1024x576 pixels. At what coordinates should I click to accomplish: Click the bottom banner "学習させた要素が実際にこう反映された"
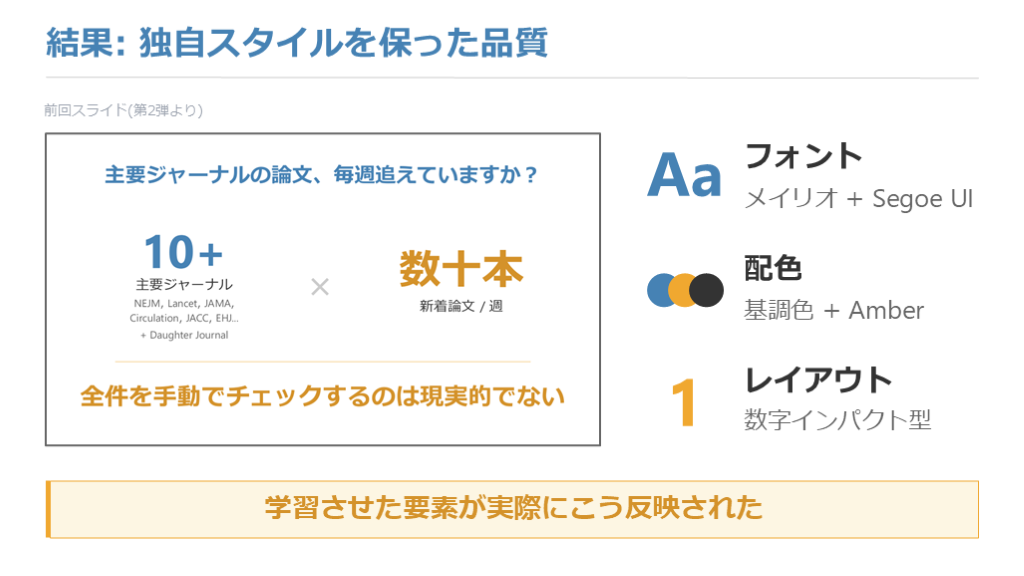(x=513, y=508)
